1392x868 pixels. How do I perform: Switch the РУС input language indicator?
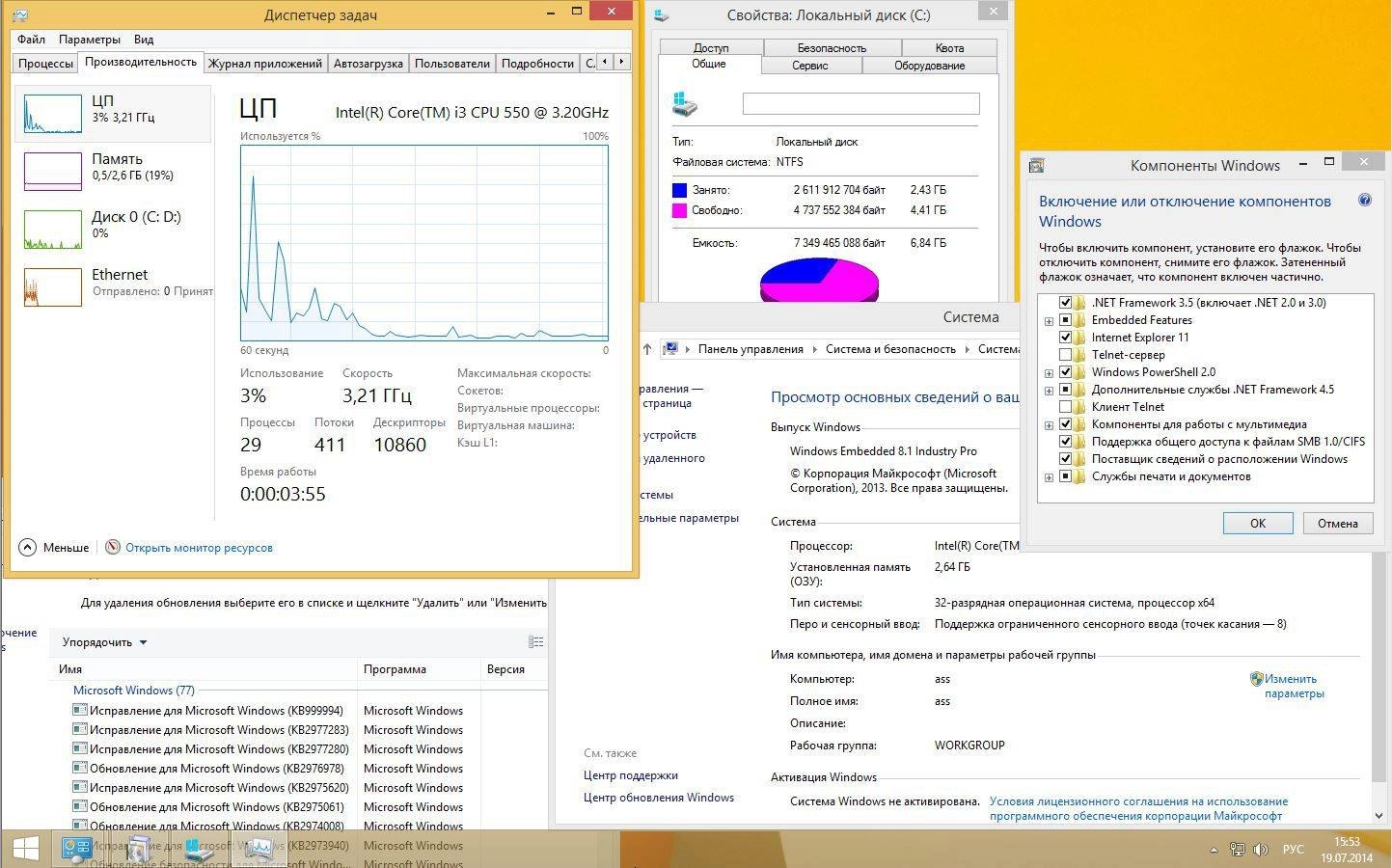(1293, 850)
